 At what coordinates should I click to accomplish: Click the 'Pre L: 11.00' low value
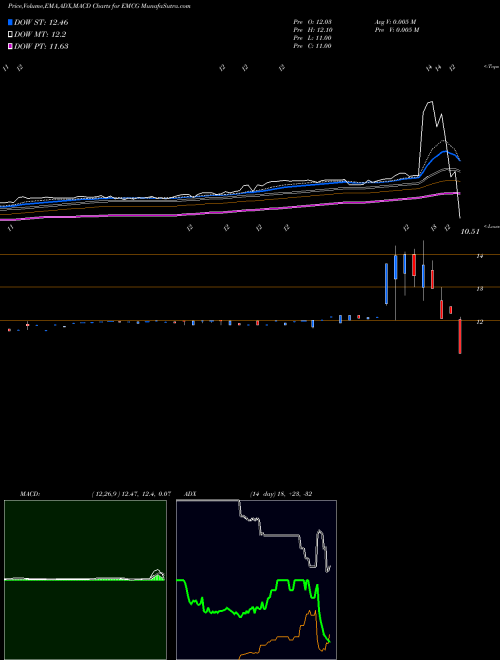coord(313,38)
